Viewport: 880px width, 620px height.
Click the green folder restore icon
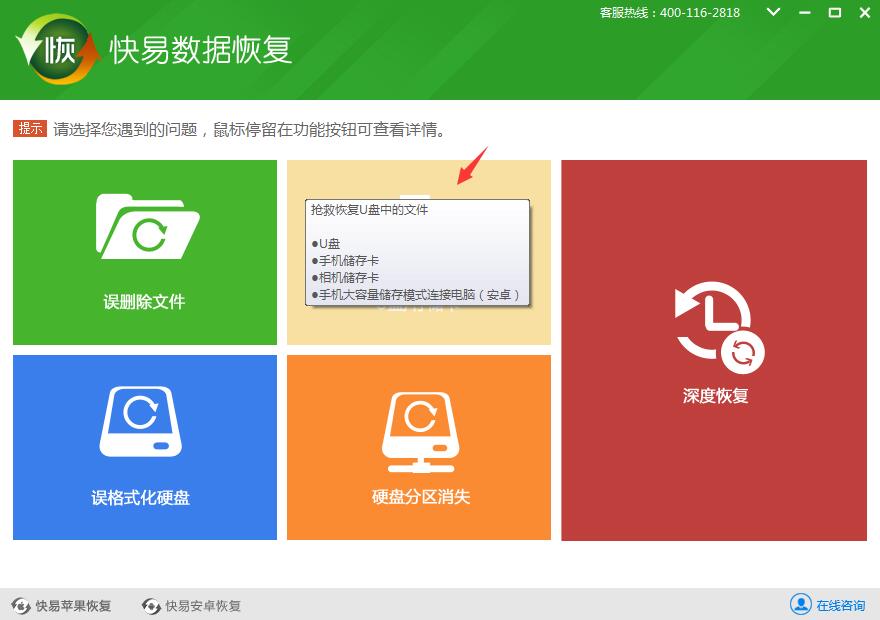[x=148, y=226]
